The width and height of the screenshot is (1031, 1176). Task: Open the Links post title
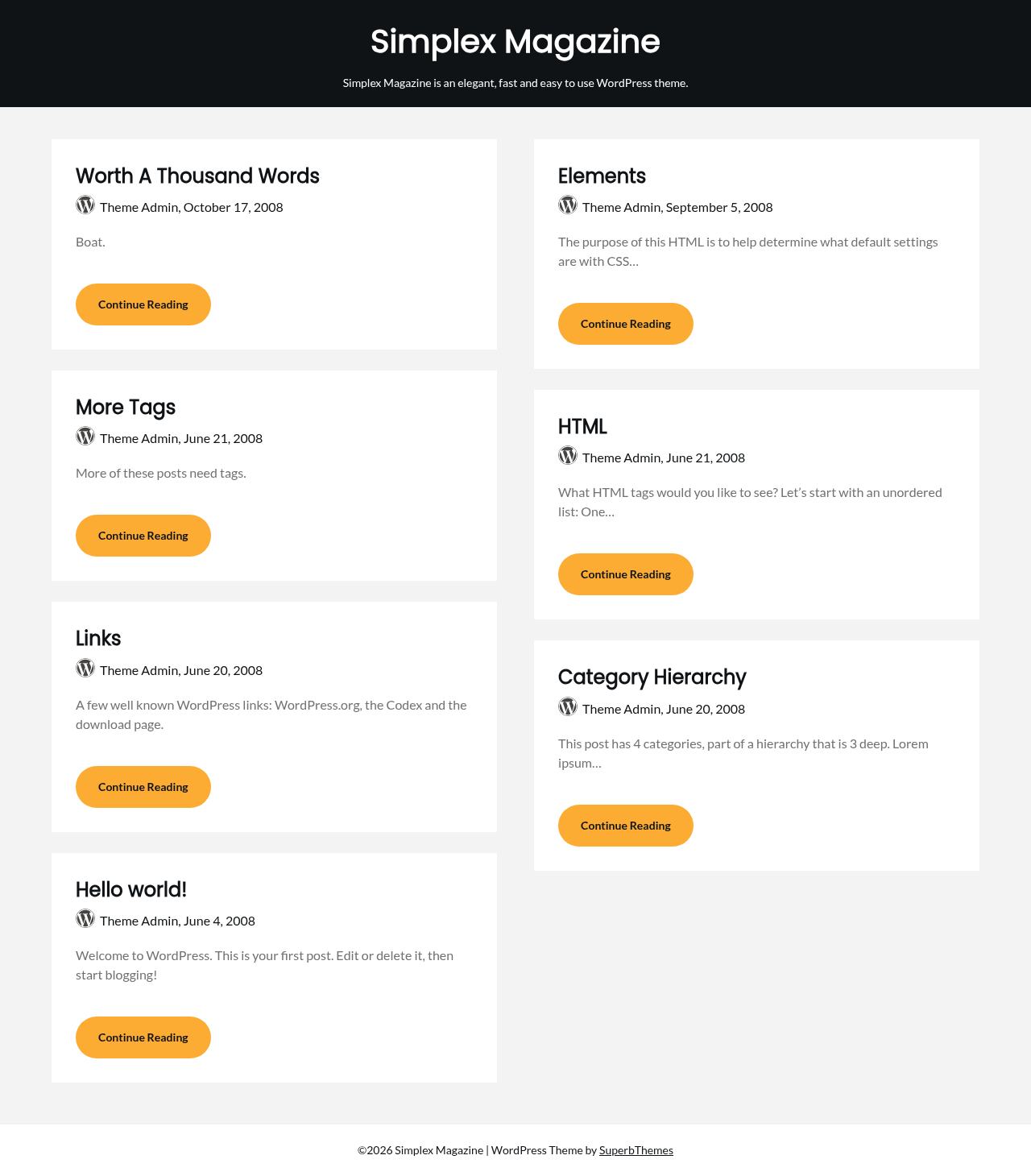click(x=98, y=639)
